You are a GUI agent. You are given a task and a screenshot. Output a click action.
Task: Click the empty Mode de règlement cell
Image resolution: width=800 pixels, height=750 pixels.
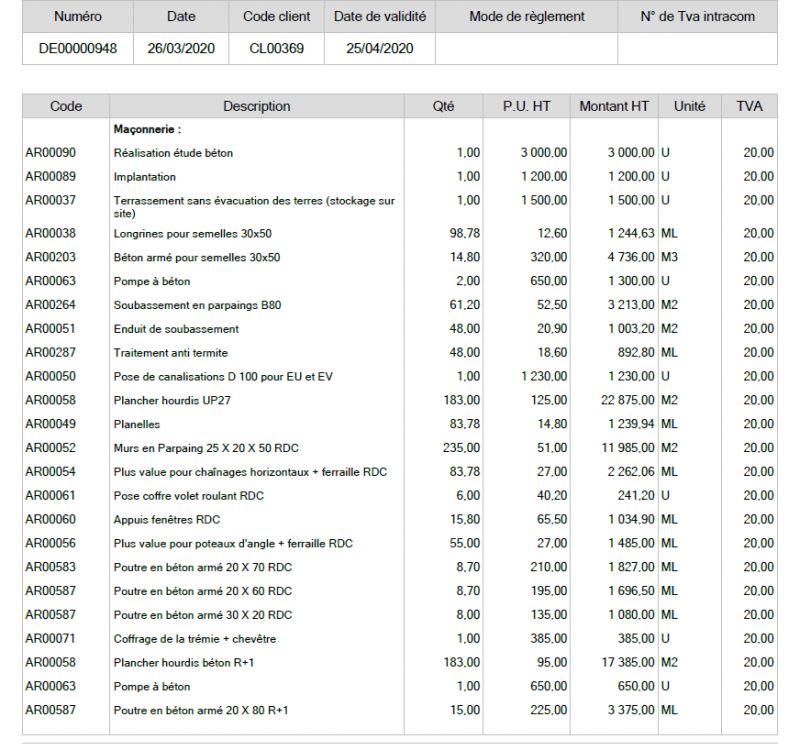[x=526, y=49]
